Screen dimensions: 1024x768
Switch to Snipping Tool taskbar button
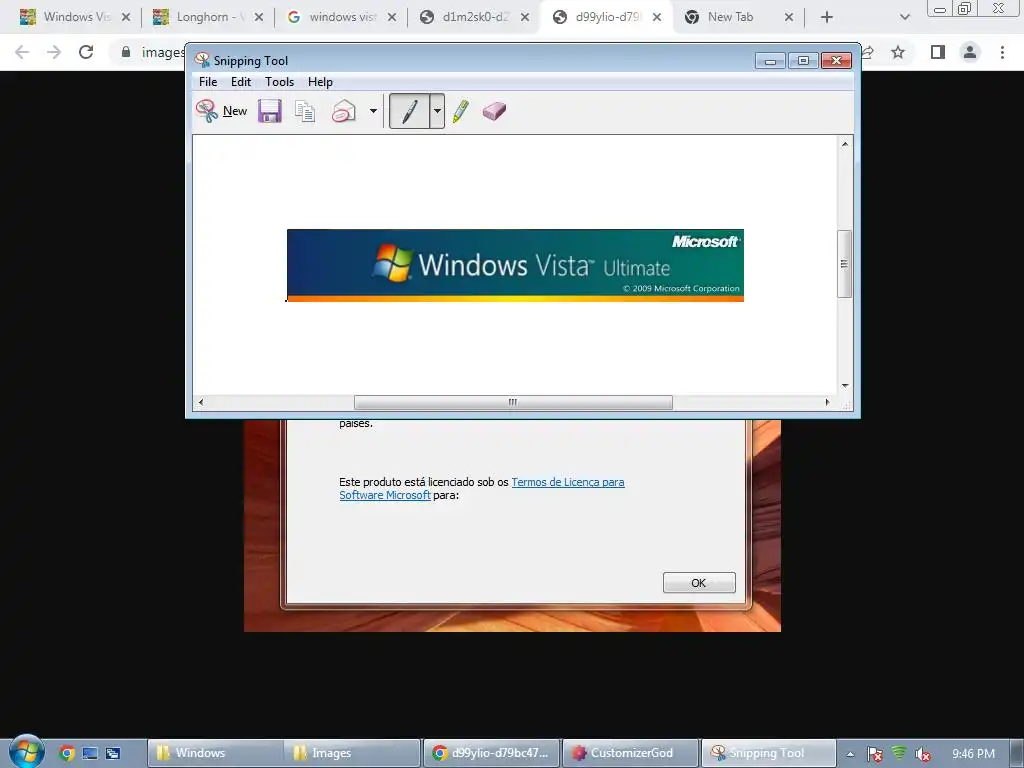pyautogui.click(x=769, y=753)
